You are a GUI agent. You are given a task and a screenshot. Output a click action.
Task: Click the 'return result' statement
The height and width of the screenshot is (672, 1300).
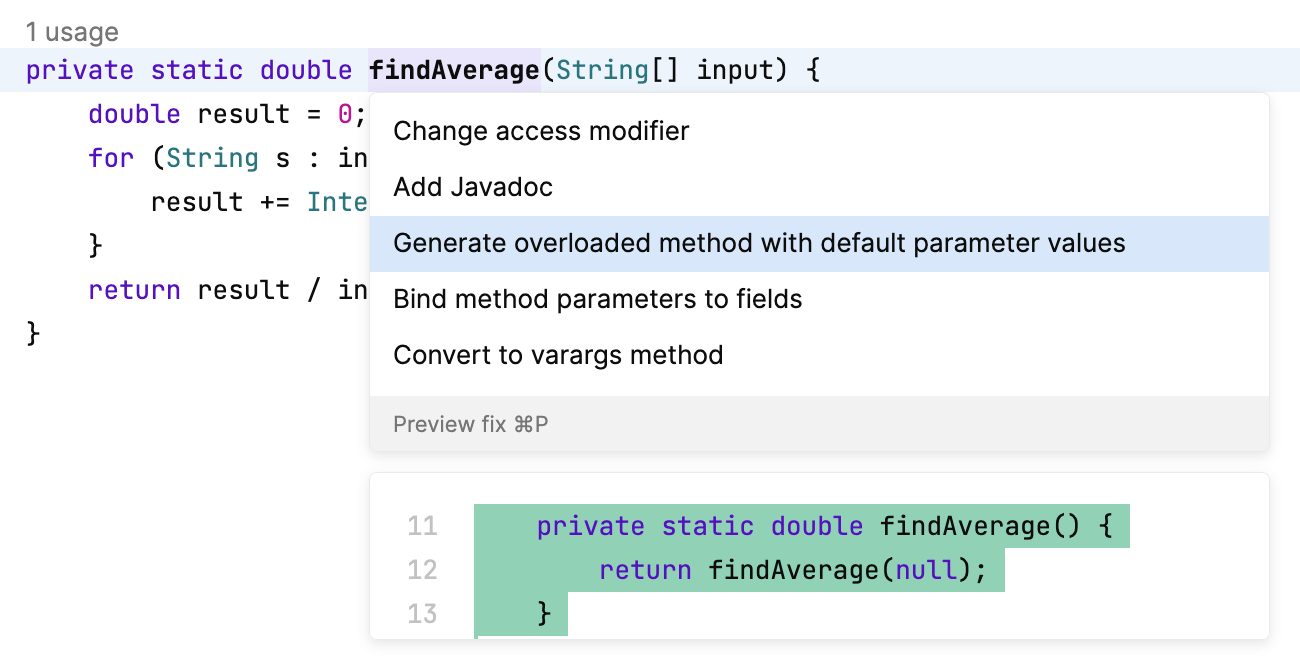(198, 290)
